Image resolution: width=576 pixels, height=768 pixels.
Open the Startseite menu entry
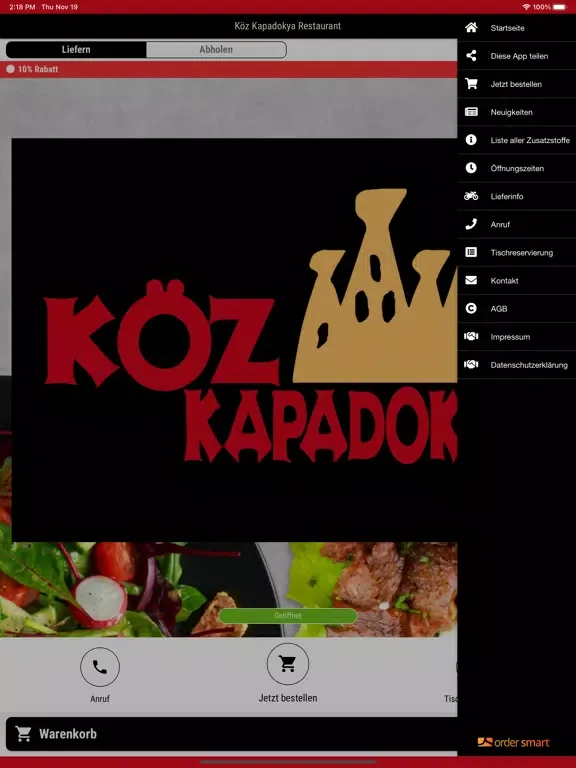(517, 28)
